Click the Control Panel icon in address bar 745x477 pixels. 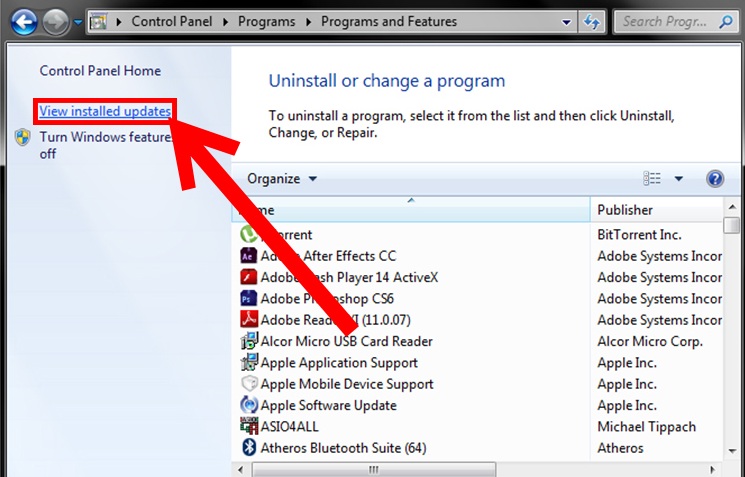point(98,22)
